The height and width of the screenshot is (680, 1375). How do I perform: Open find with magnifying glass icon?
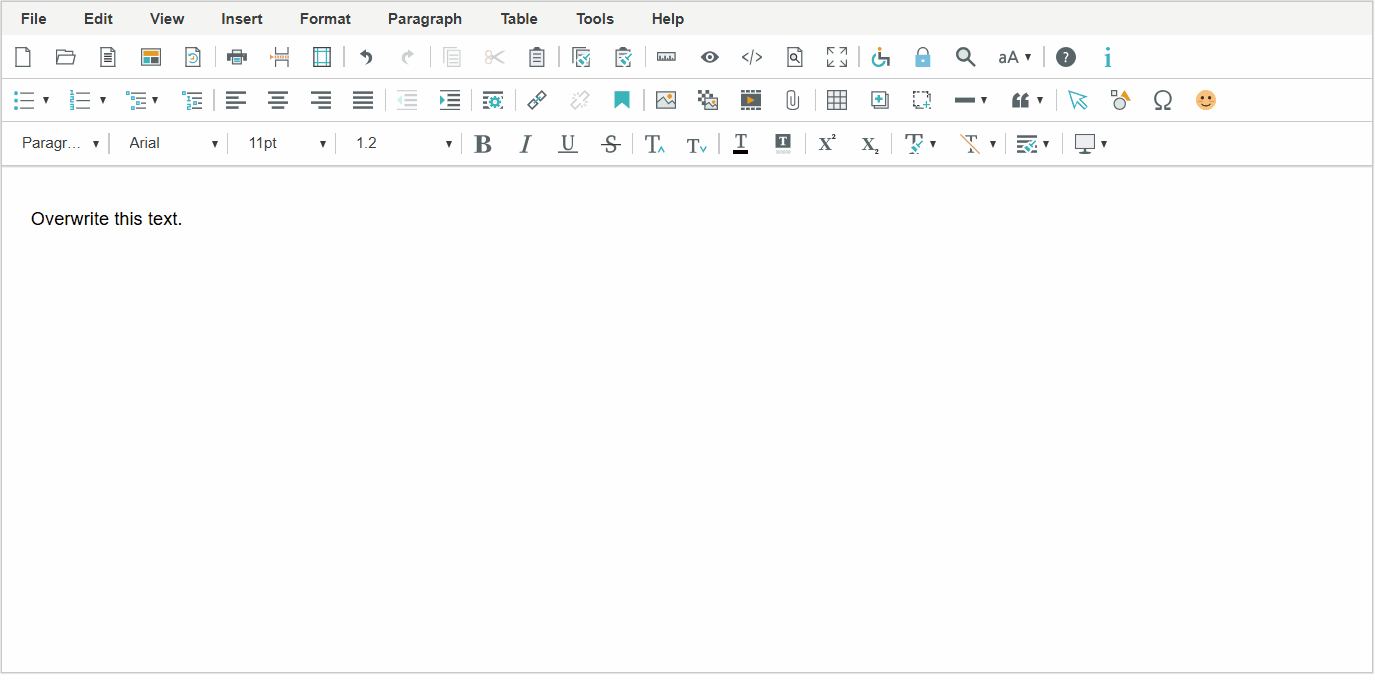[x=965, y=57]
